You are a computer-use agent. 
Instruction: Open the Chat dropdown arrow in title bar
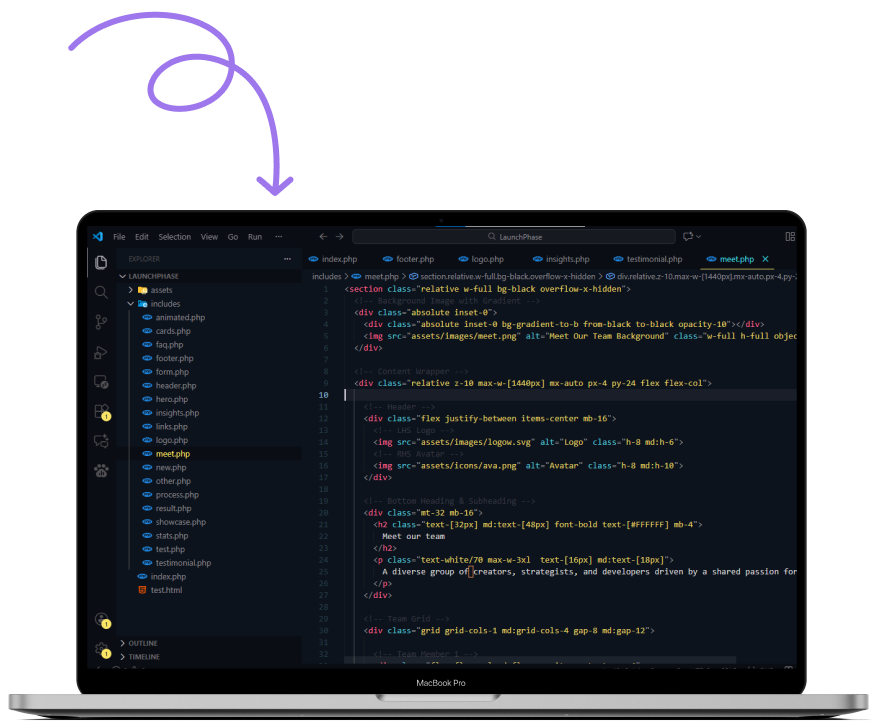698,237
